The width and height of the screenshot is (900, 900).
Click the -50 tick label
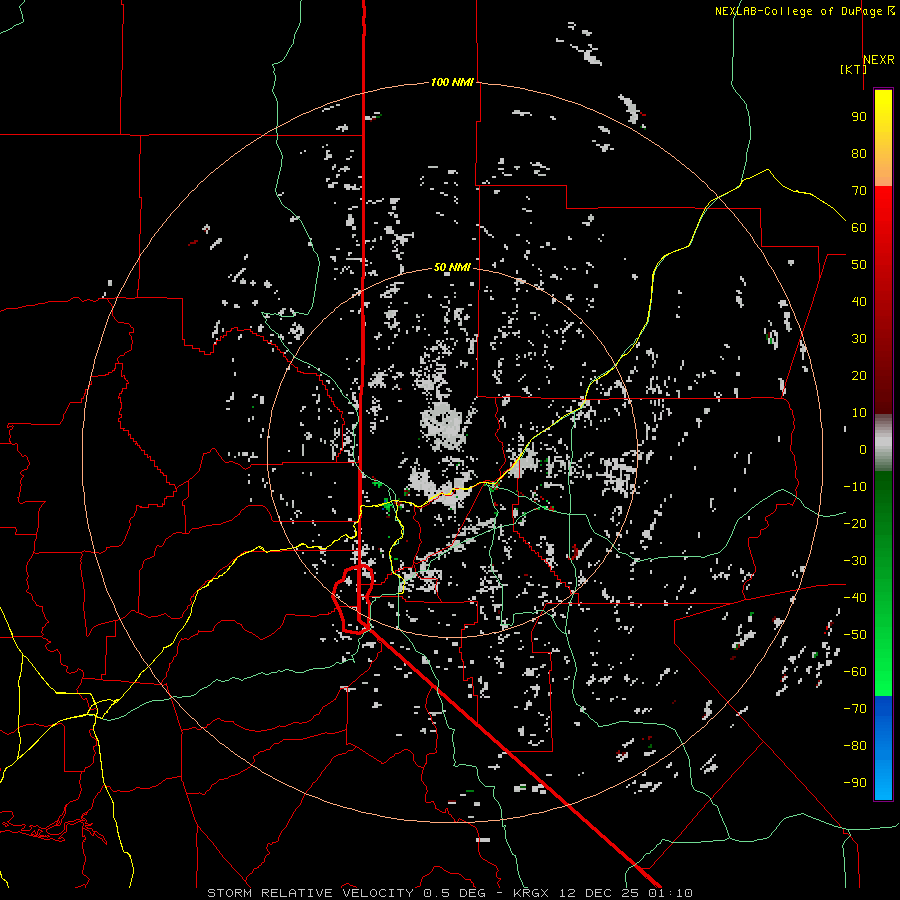[855, 635]
